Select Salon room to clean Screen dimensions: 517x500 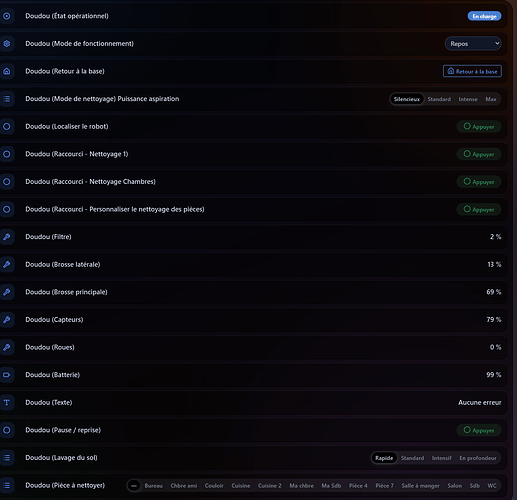point(455,486)
